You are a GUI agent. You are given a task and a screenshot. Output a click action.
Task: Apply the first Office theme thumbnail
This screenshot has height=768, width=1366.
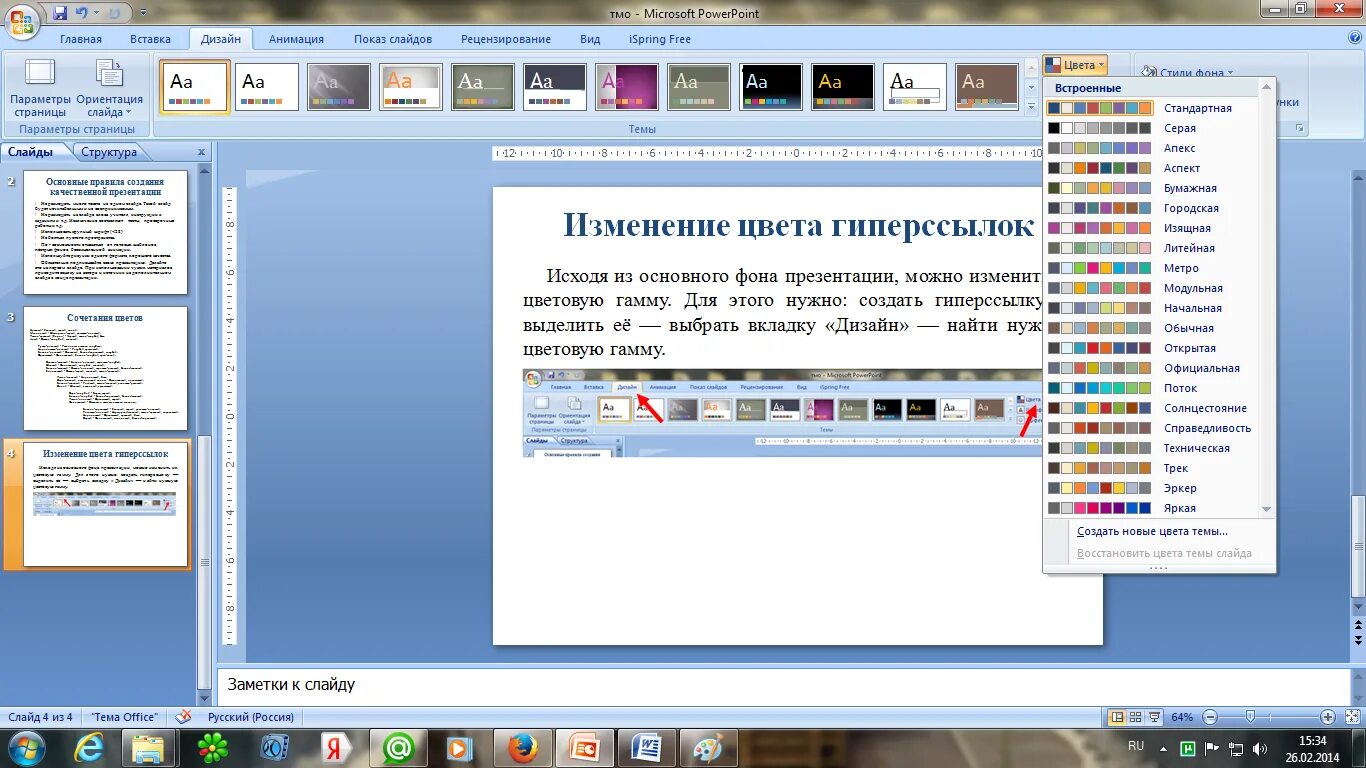[195, 87]
